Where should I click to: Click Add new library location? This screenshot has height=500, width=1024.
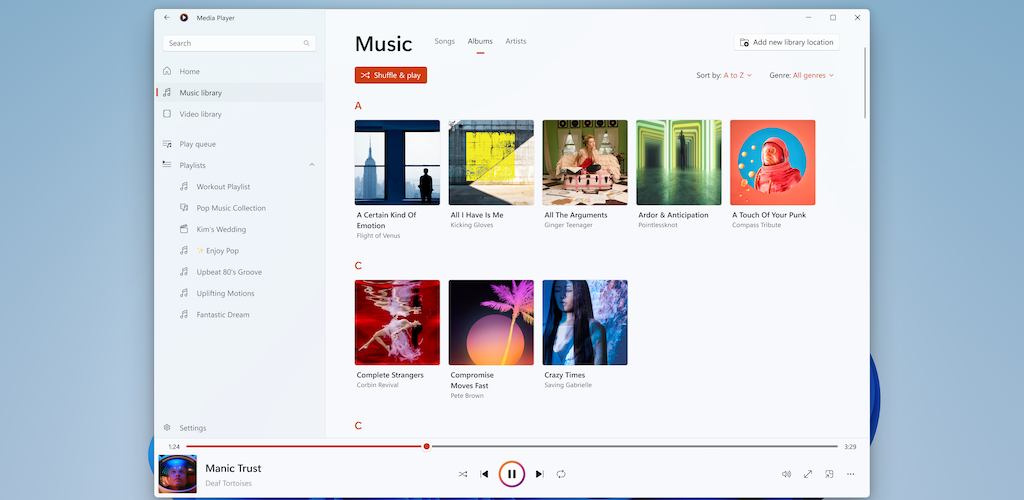pos(786,42)
